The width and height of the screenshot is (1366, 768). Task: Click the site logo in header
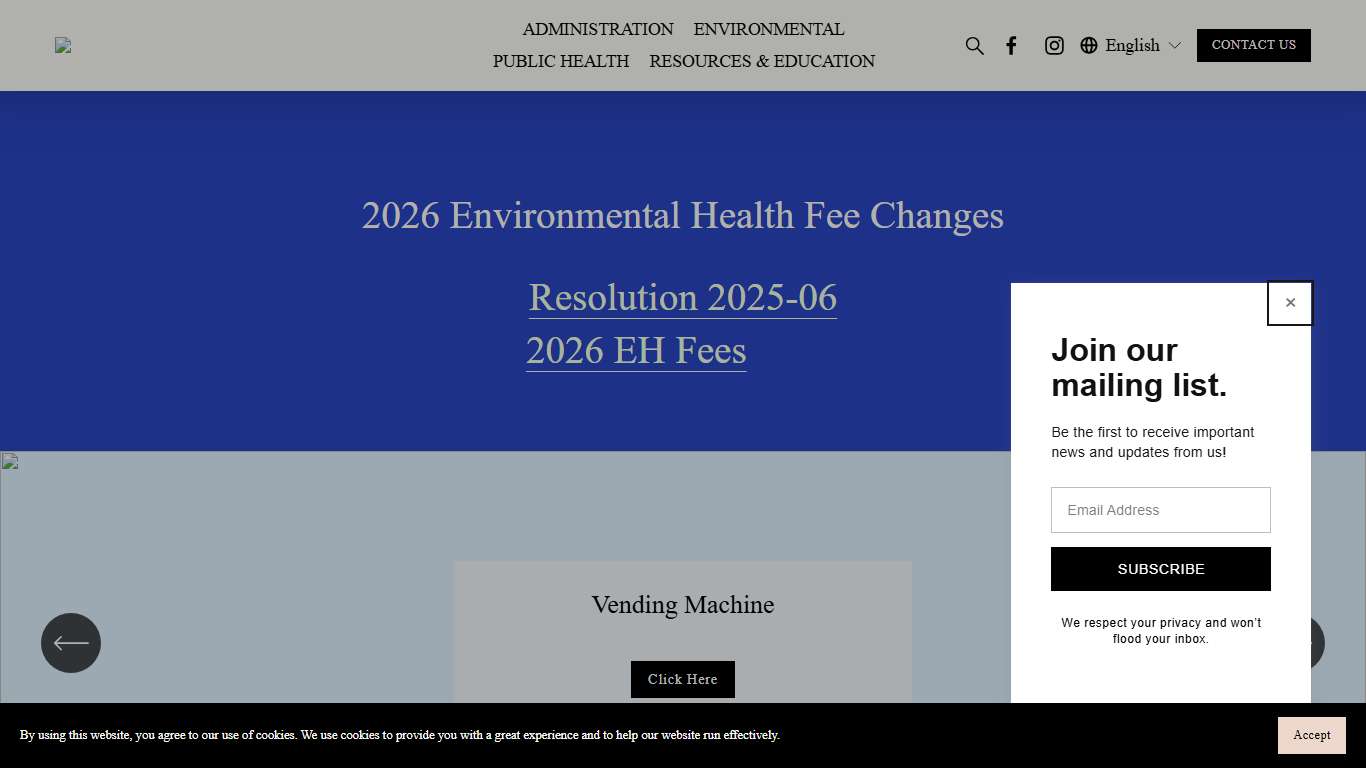click(63, 45)
